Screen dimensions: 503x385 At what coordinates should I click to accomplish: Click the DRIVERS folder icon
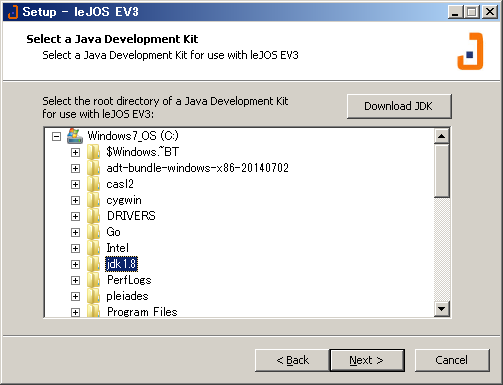93,216
